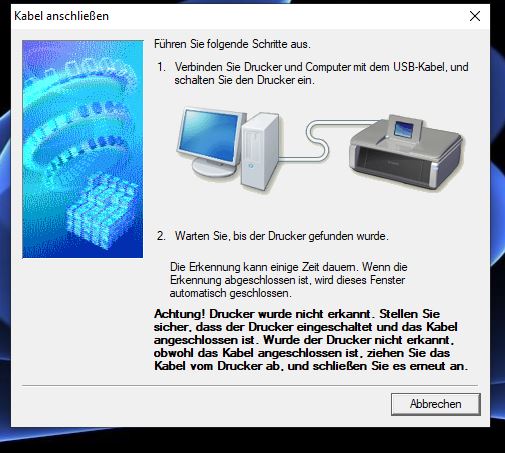Image resolution: width=505 pixels, height=453 pixels.
Task: Click the monitor stand base in the illustration
Action: coord(215,167)
